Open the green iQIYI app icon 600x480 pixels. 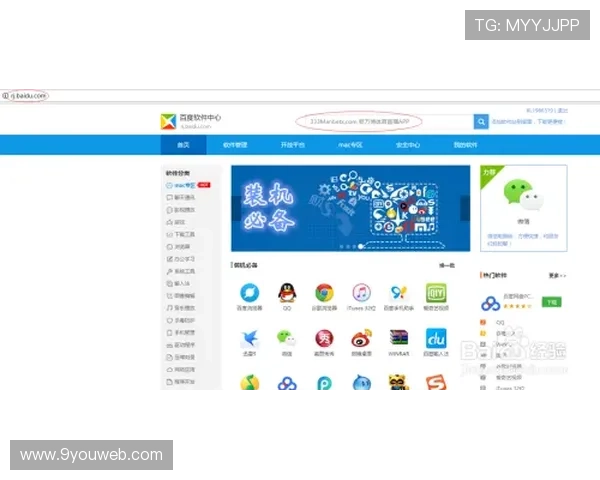[x=436, y=293]
